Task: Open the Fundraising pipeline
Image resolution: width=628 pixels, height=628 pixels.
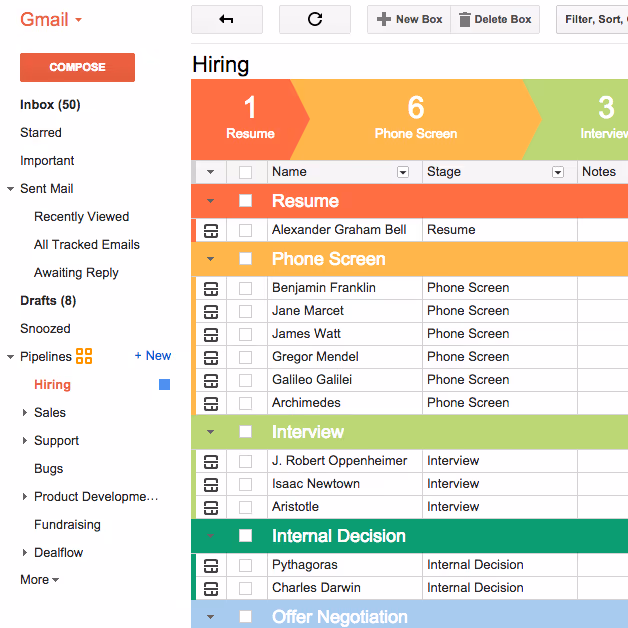Action: [67, 525]
